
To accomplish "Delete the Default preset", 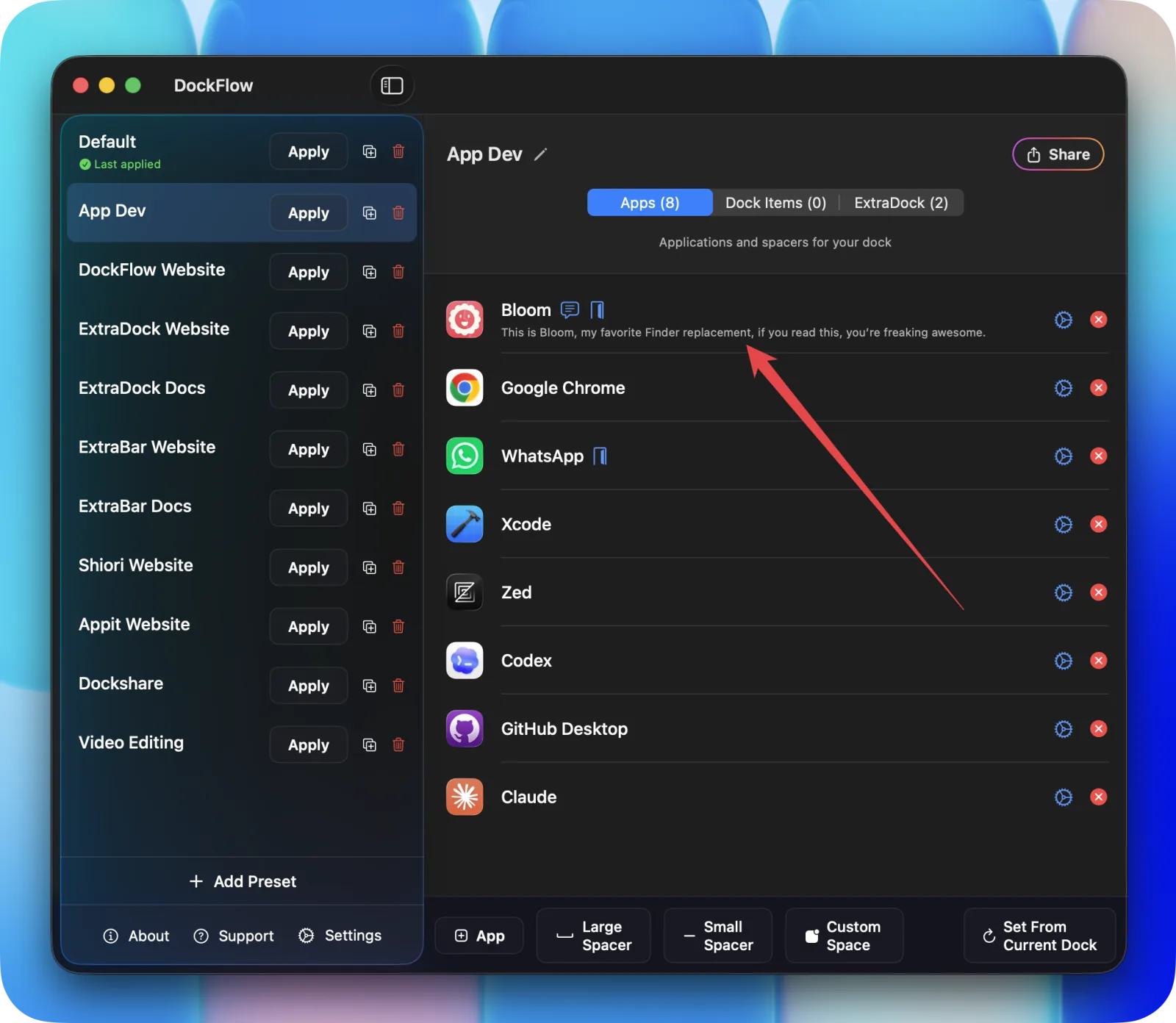I will (398, 151).
